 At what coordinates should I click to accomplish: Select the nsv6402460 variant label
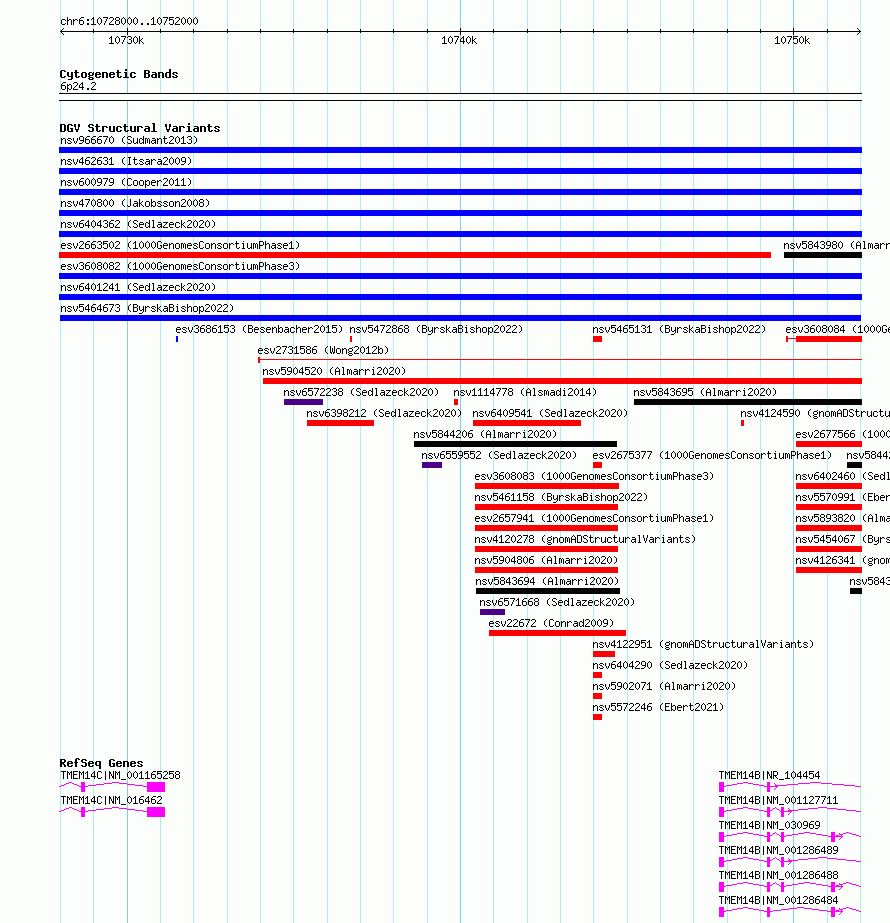[x=842, y=476]
